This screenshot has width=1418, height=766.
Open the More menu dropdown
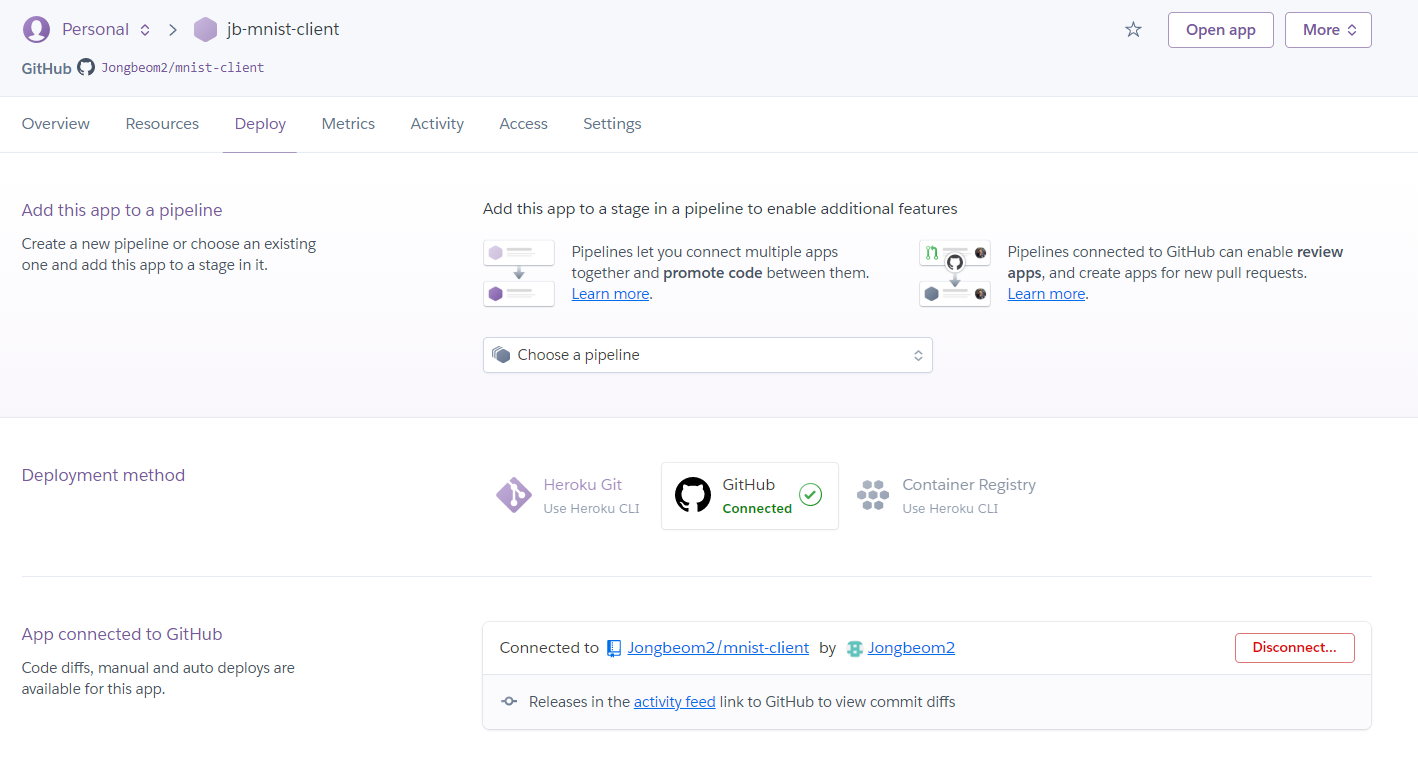1328,30
